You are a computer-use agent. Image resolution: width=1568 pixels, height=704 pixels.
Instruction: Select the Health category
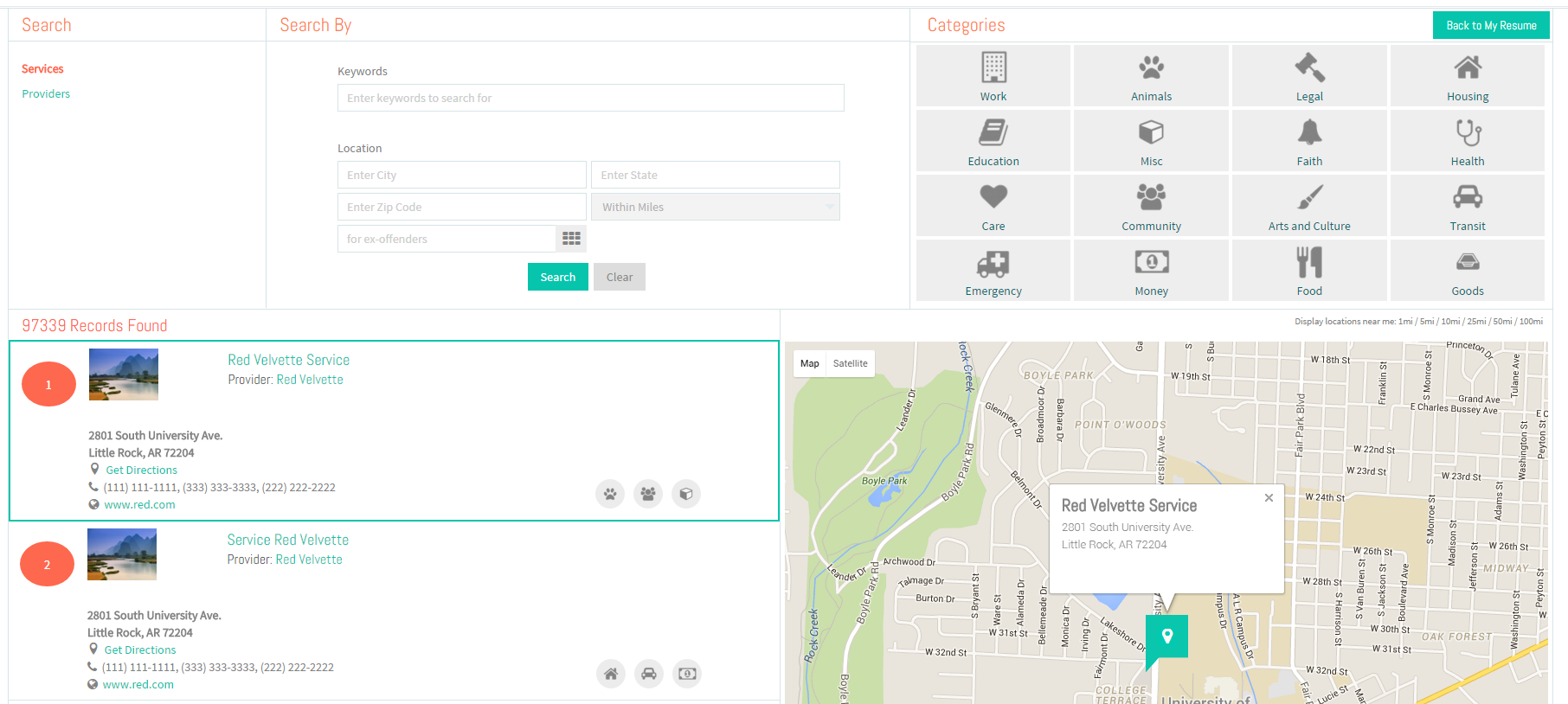click(1468, 141)
